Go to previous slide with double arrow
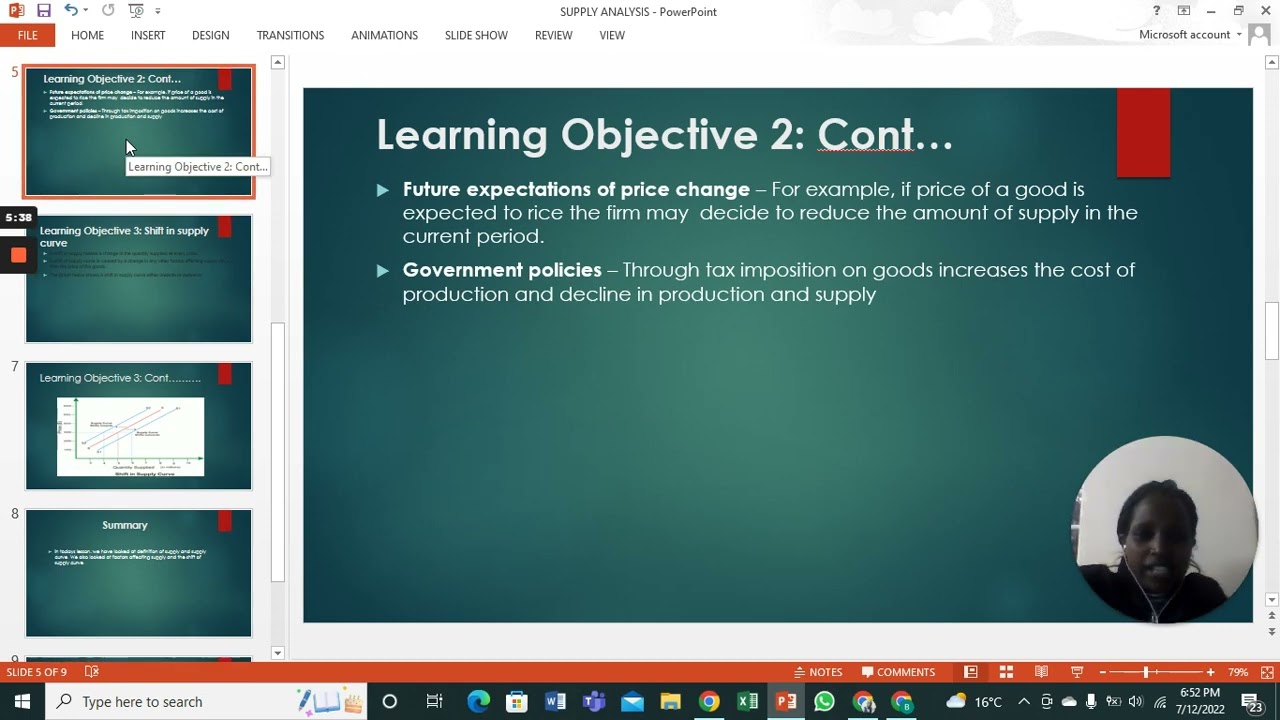Image resolution: width=1280 pixels, height=720 pixels. click(1272, 618)
